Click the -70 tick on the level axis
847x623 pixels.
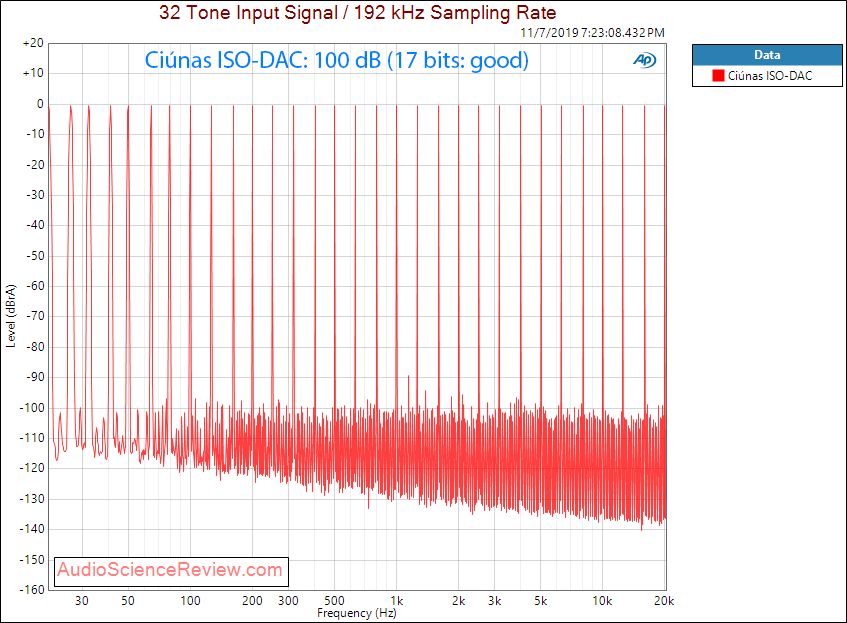tap(35, 316)
